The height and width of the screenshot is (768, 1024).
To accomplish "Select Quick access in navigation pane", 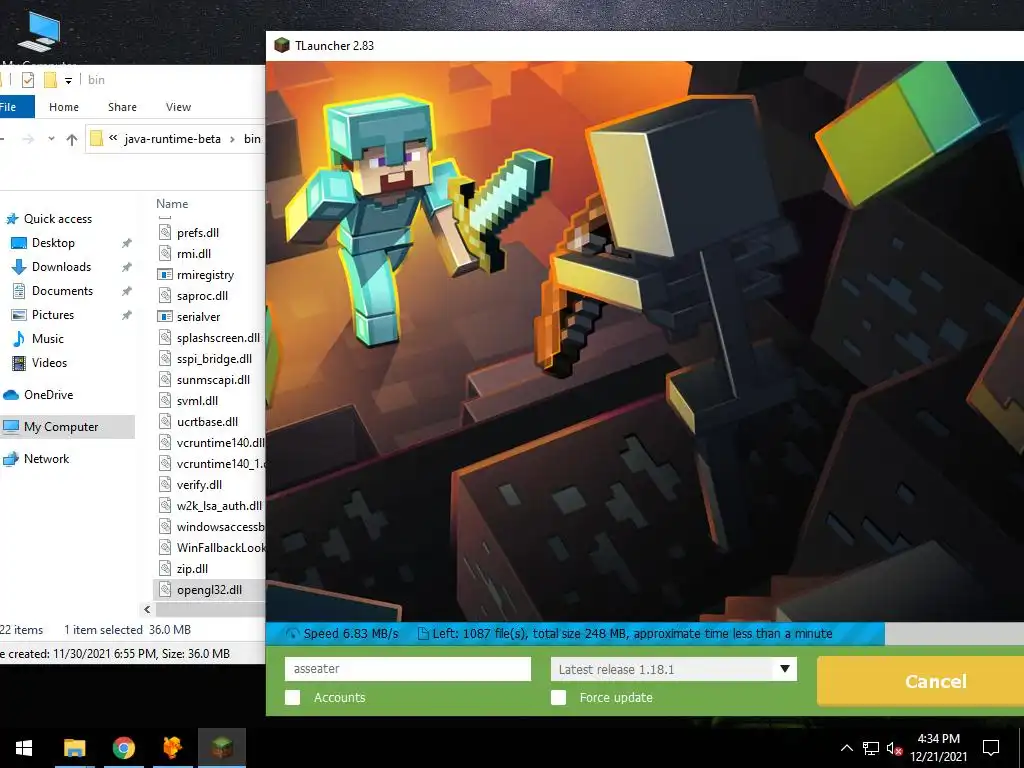I will click(57, 219).
